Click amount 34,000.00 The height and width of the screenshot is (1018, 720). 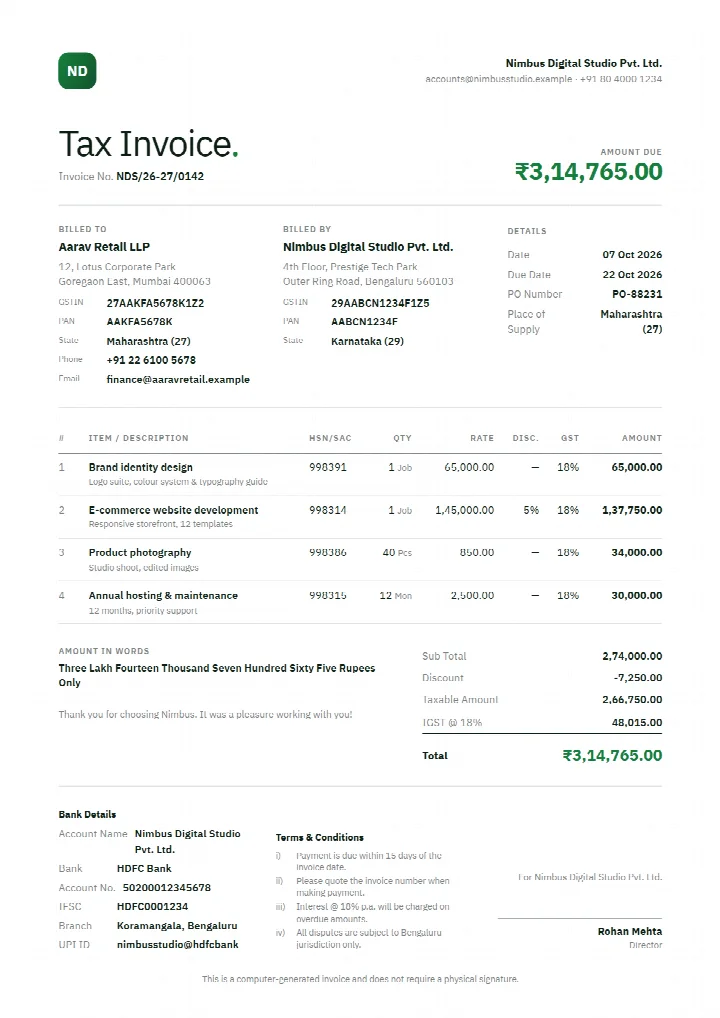pyautogui.click(x=637, y=552)
